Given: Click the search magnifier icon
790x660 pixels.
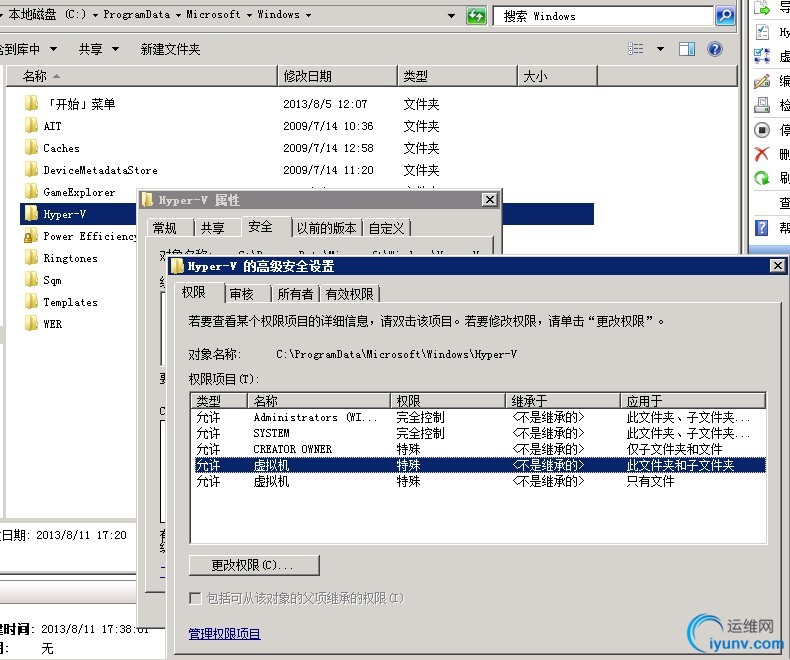Looking at the screenshot, I should pyautogui.click(x=725, y=16).
